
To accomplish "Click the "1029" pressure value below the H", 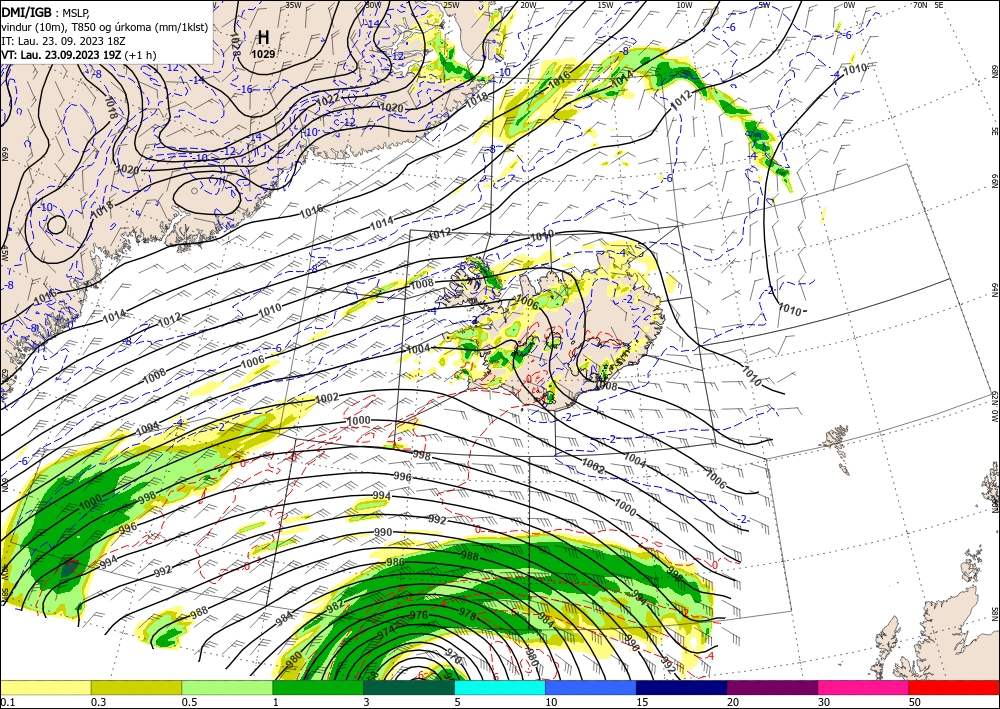I will pyautogui.click(x=263, y=55).
